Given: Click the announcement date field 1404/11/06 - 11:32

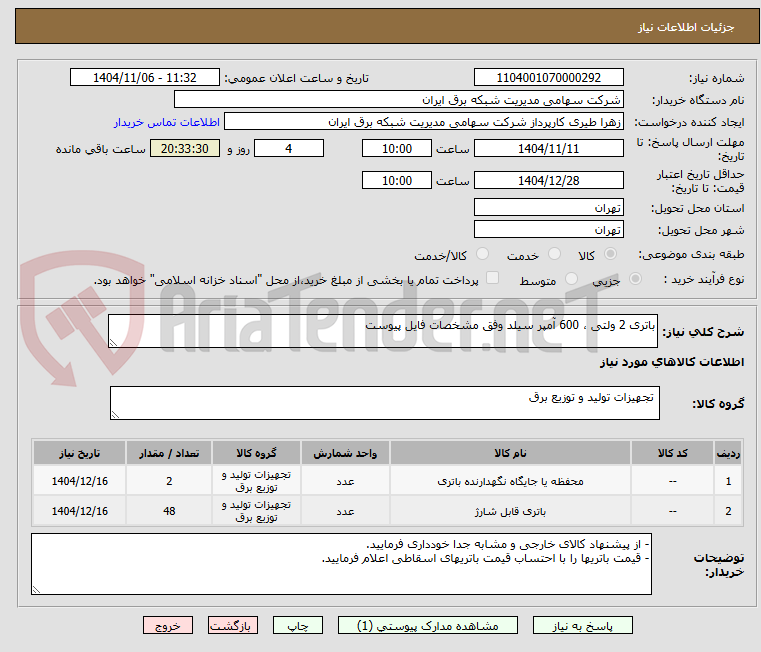Looking at the screenshot, I should pos(145,77).
